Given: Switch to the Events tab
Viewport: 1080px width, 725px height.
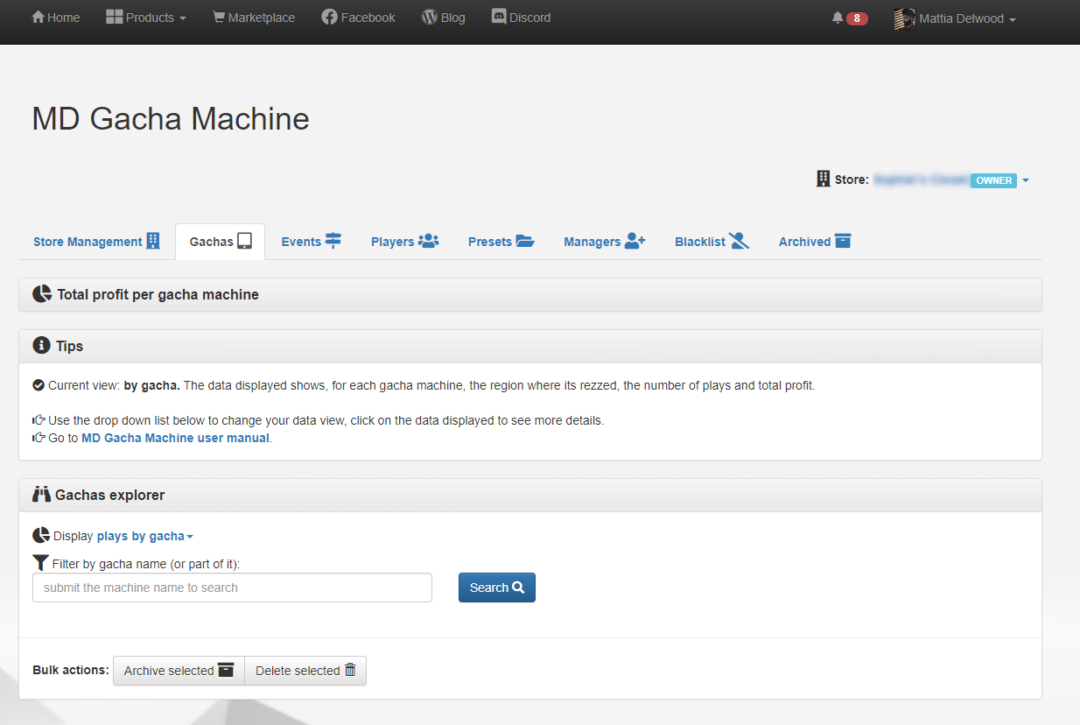Looking at the screenshot, I should (311, 241).
